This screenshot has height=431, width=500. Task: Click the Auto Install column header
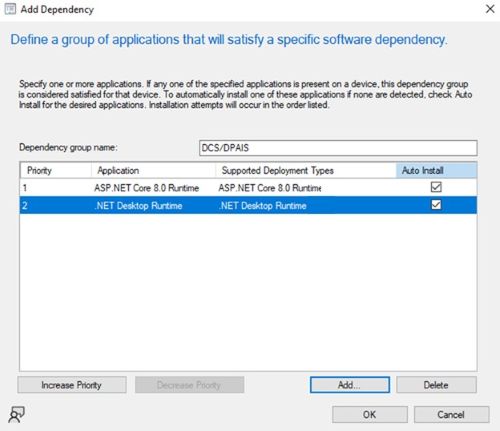(x=436, y=170)
